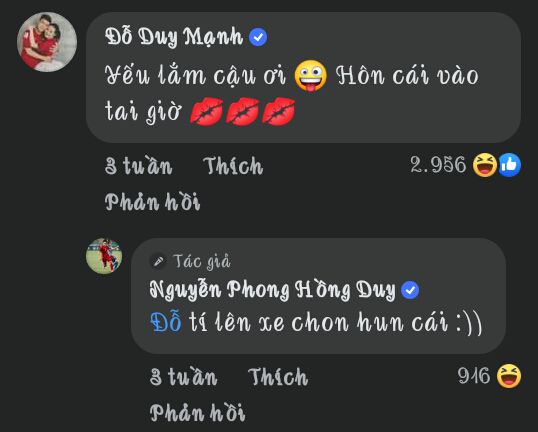The image size is (538, 432).
Task: Reply to Hồng Duy's comment via Phản hồi
Action: point(197,413)
